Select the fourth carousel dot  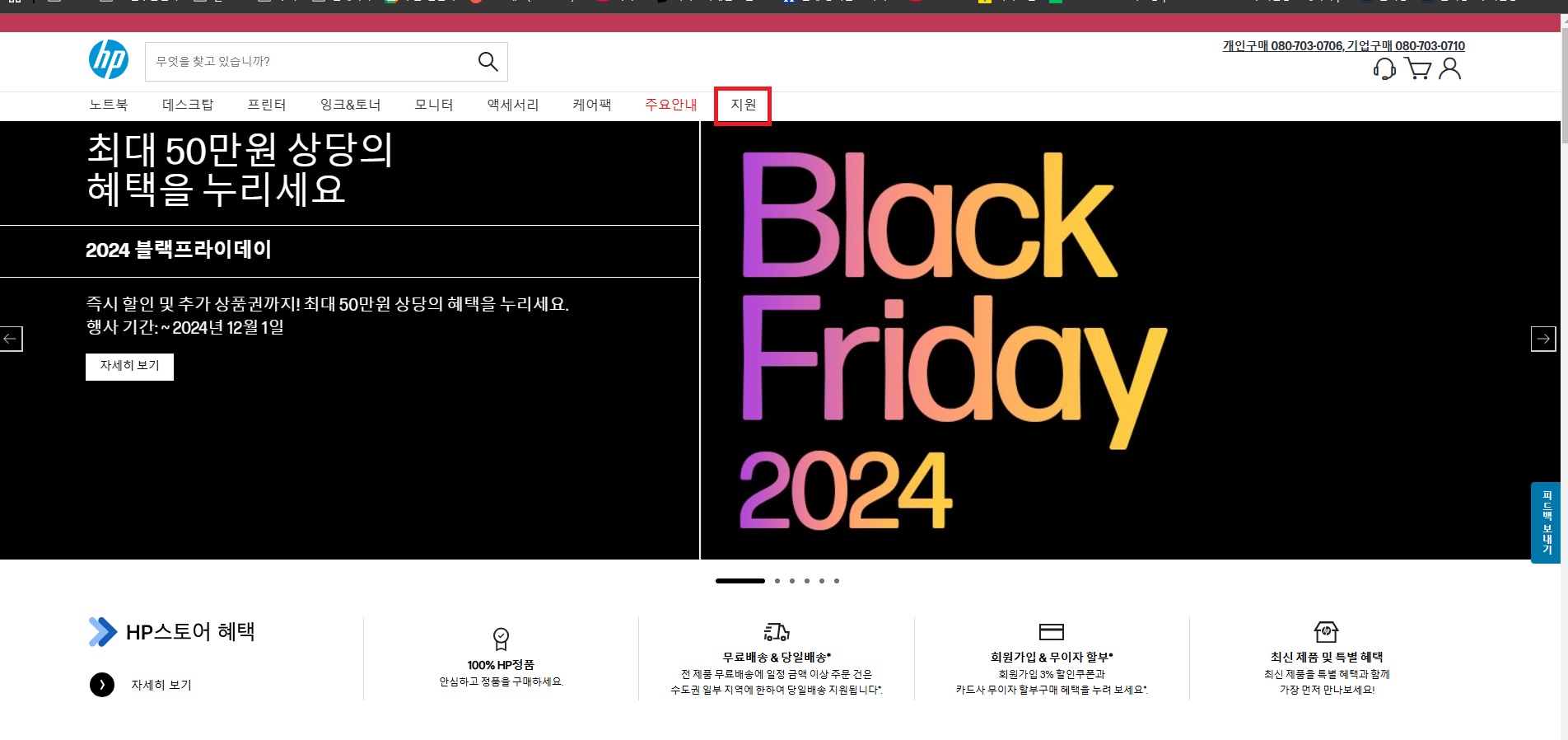click(807, 581)
